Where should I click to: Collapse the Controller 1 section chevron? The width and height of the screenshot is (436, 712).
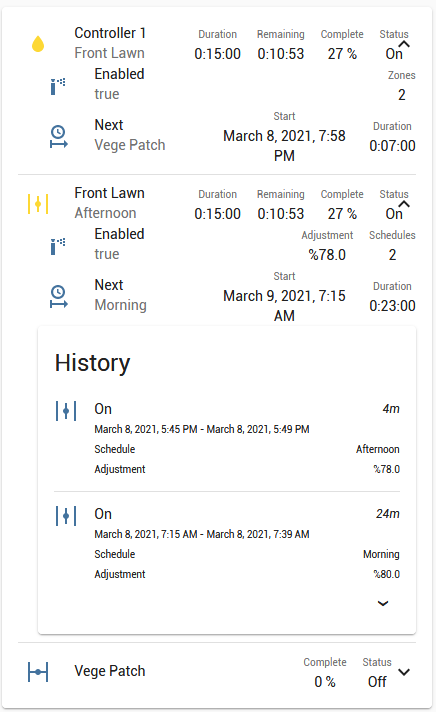(404, 44)
